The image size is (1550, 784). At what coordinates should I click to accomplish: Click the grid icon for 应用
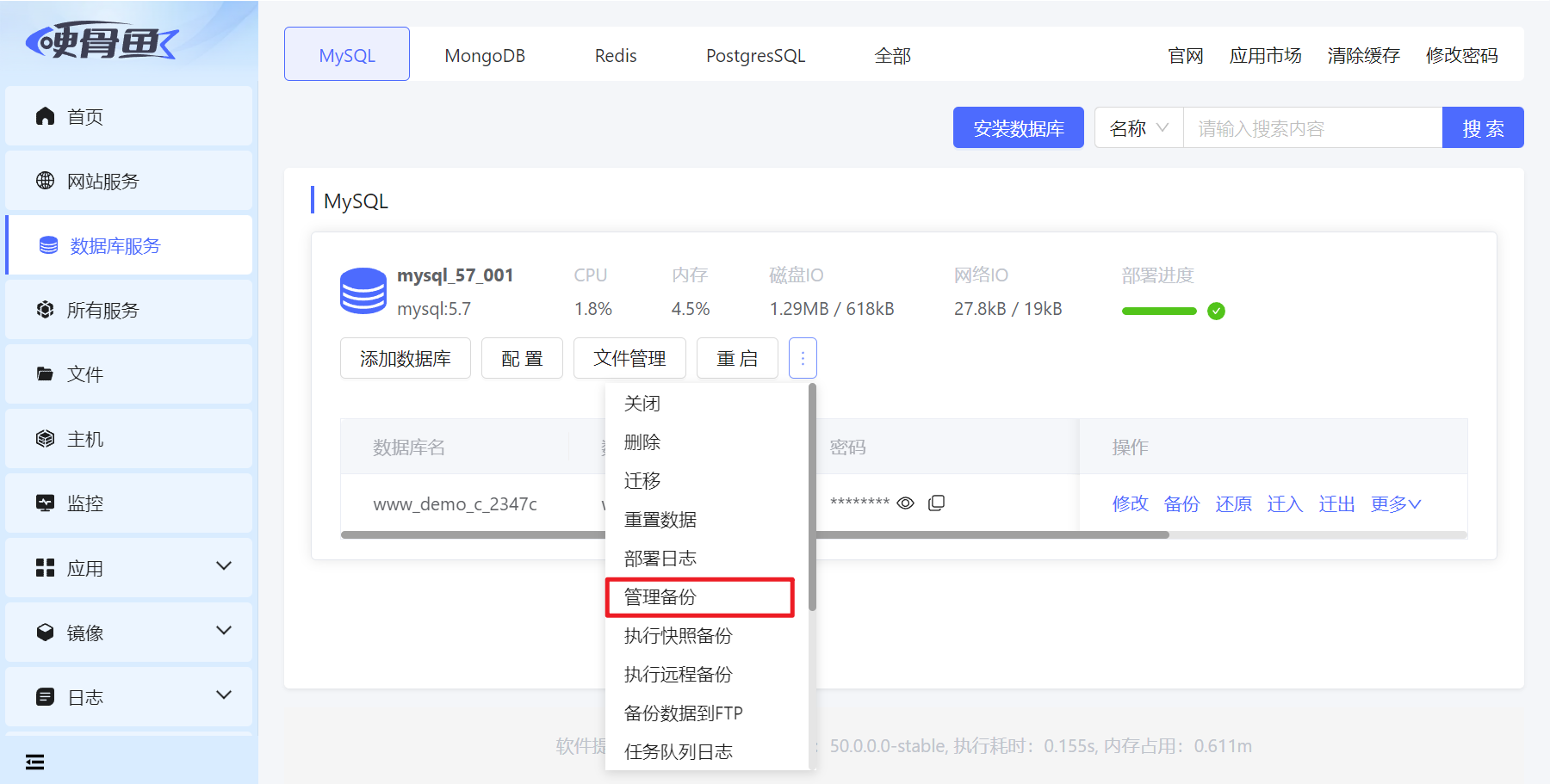45,568
